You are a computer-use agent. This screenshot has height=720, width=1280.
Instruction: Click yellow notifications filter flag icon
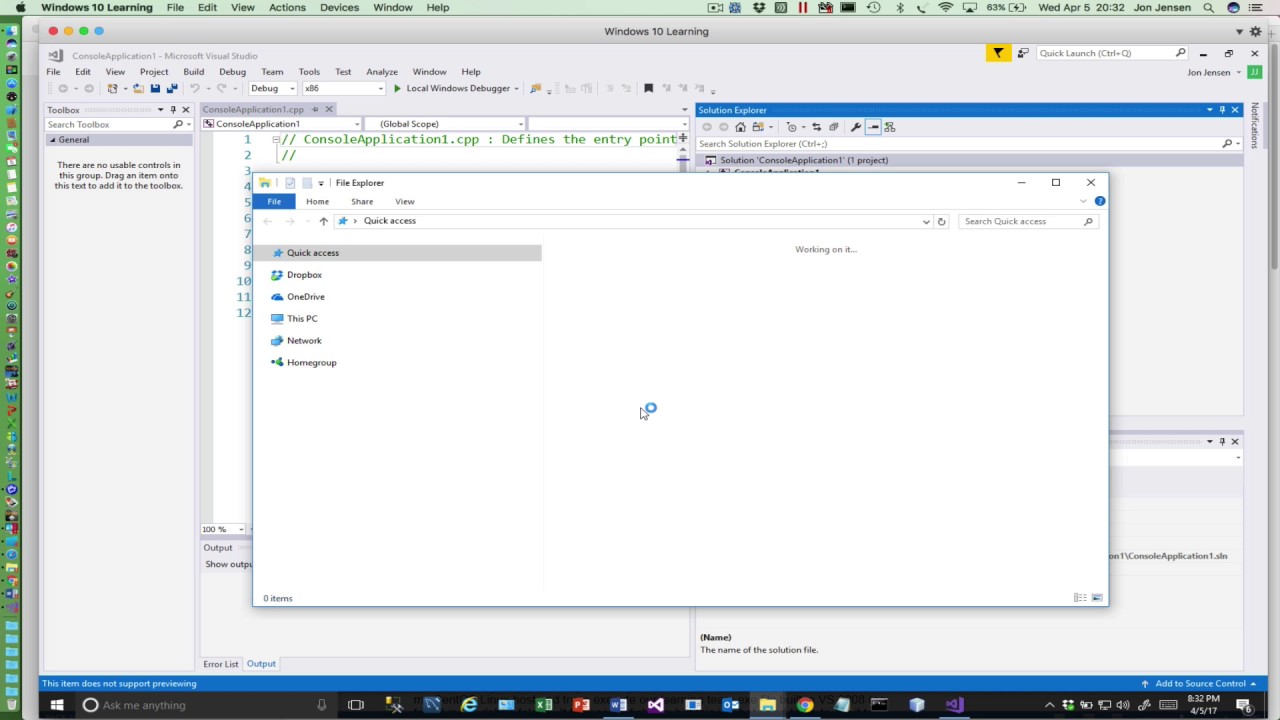[x=998, y=53]
